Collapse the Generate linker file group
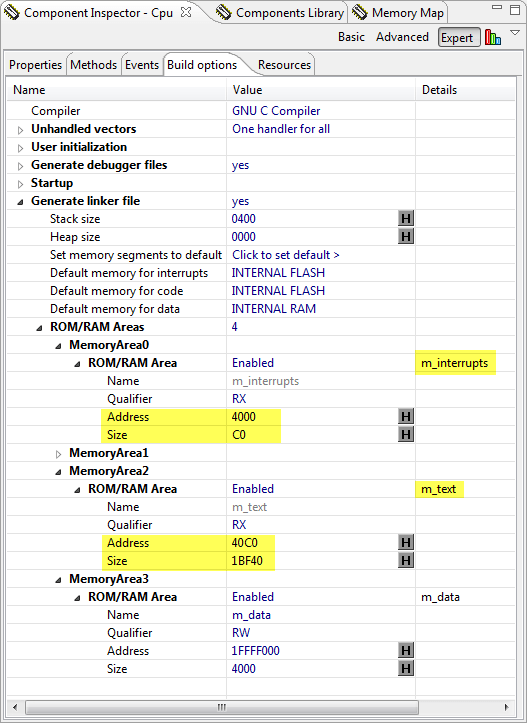Screen dimensions: 527x723 [x=20, y=201]
